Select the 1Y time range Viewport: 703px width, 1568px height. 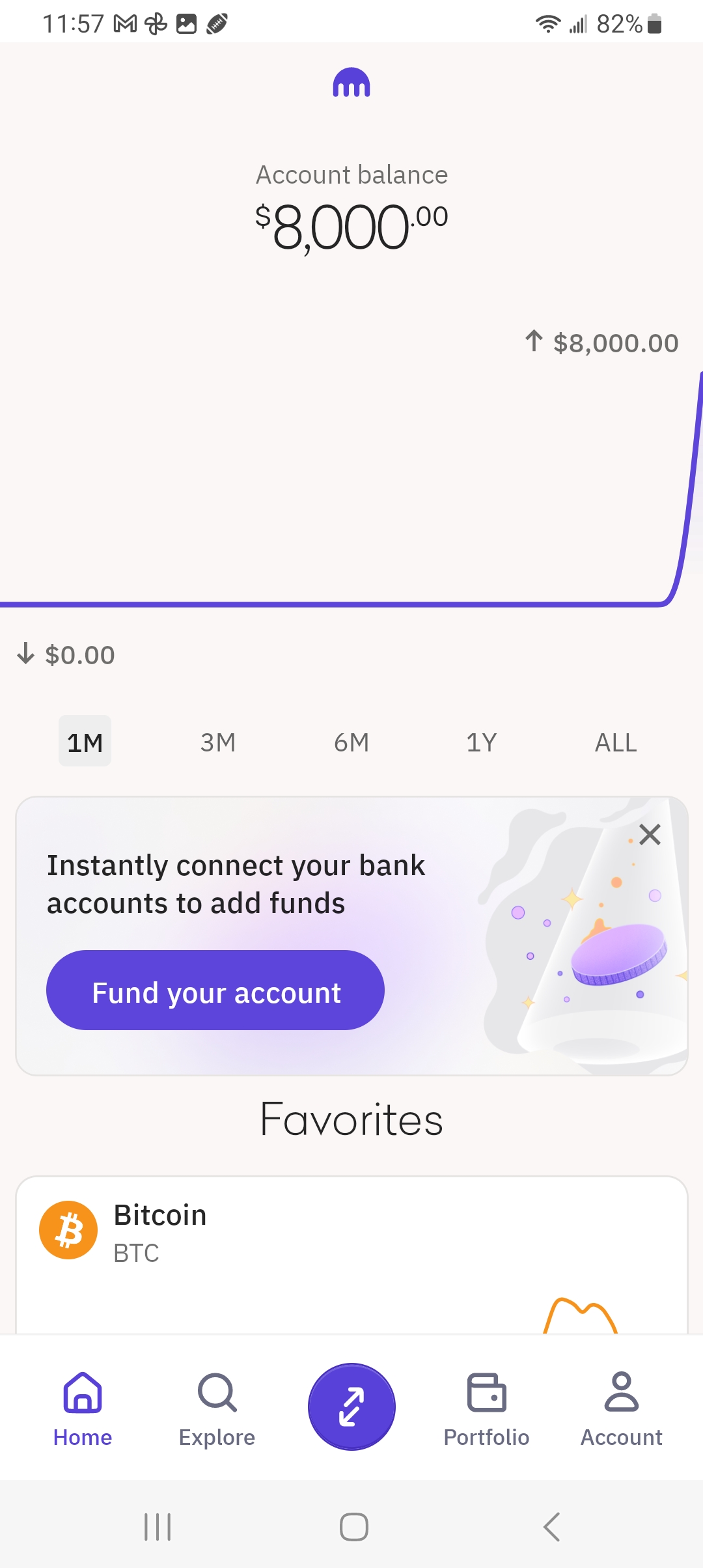(482, 742)
